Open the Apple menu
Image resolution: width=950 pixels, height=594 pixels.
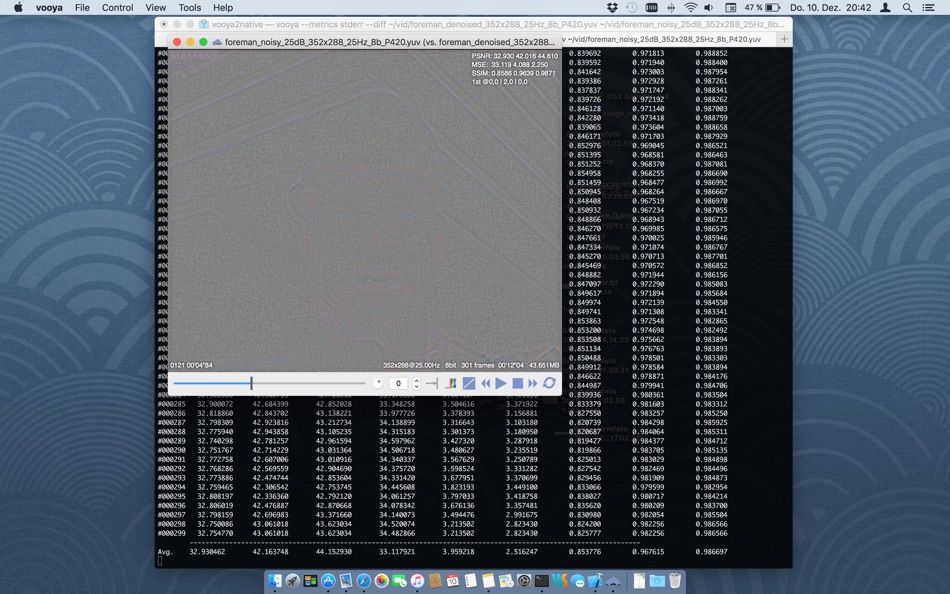[18, 7]
